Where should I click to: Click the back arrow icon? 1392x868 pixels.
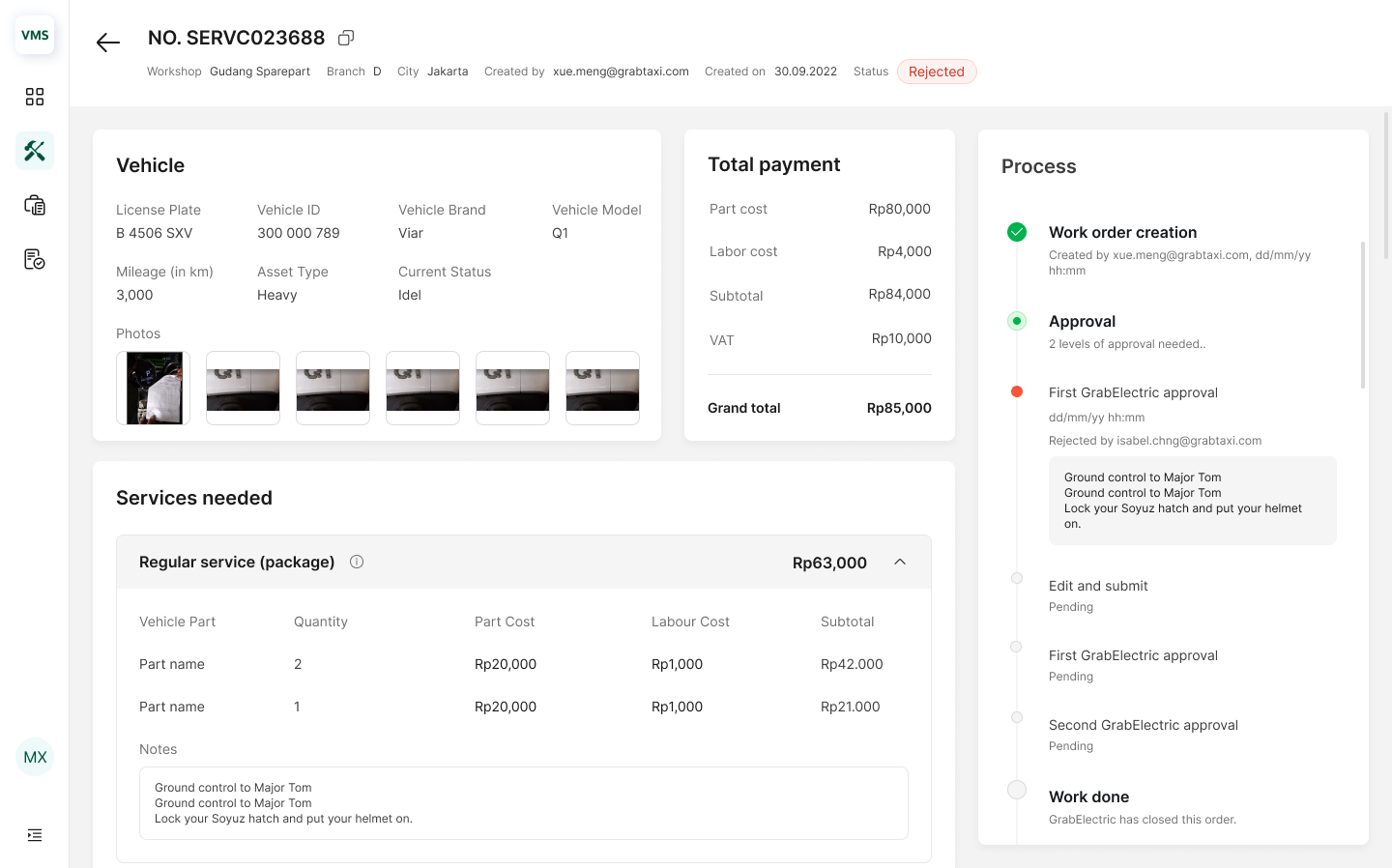pos(108,43)
